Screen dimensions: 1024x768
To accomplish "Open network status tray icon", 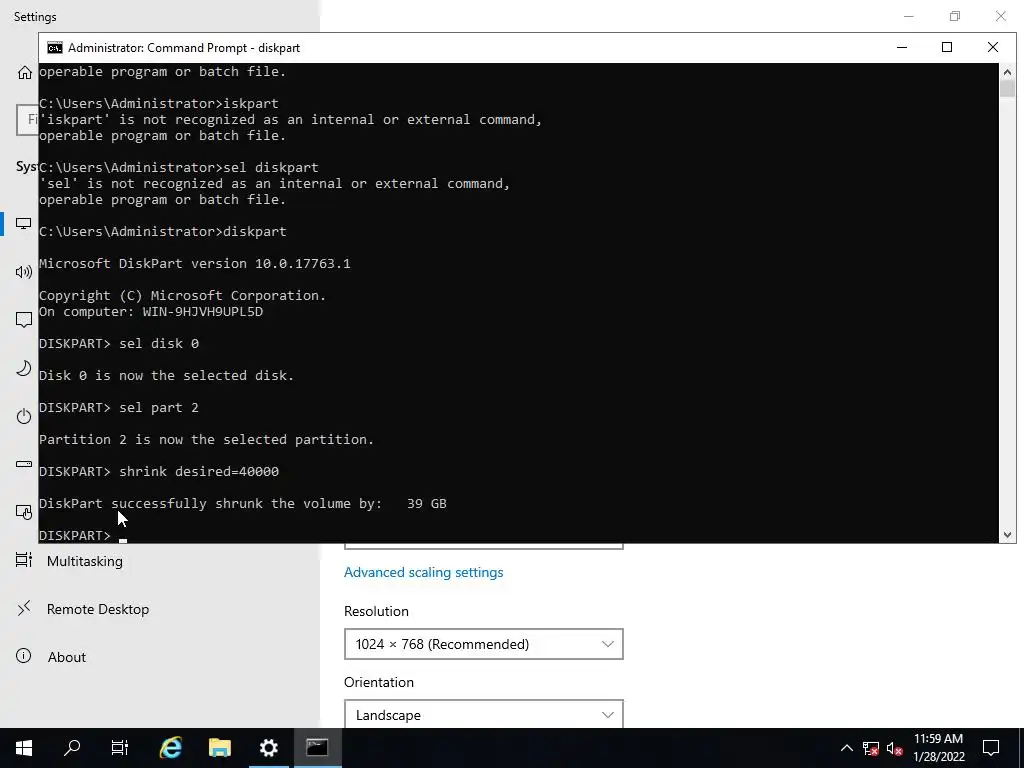I will 871,748.
